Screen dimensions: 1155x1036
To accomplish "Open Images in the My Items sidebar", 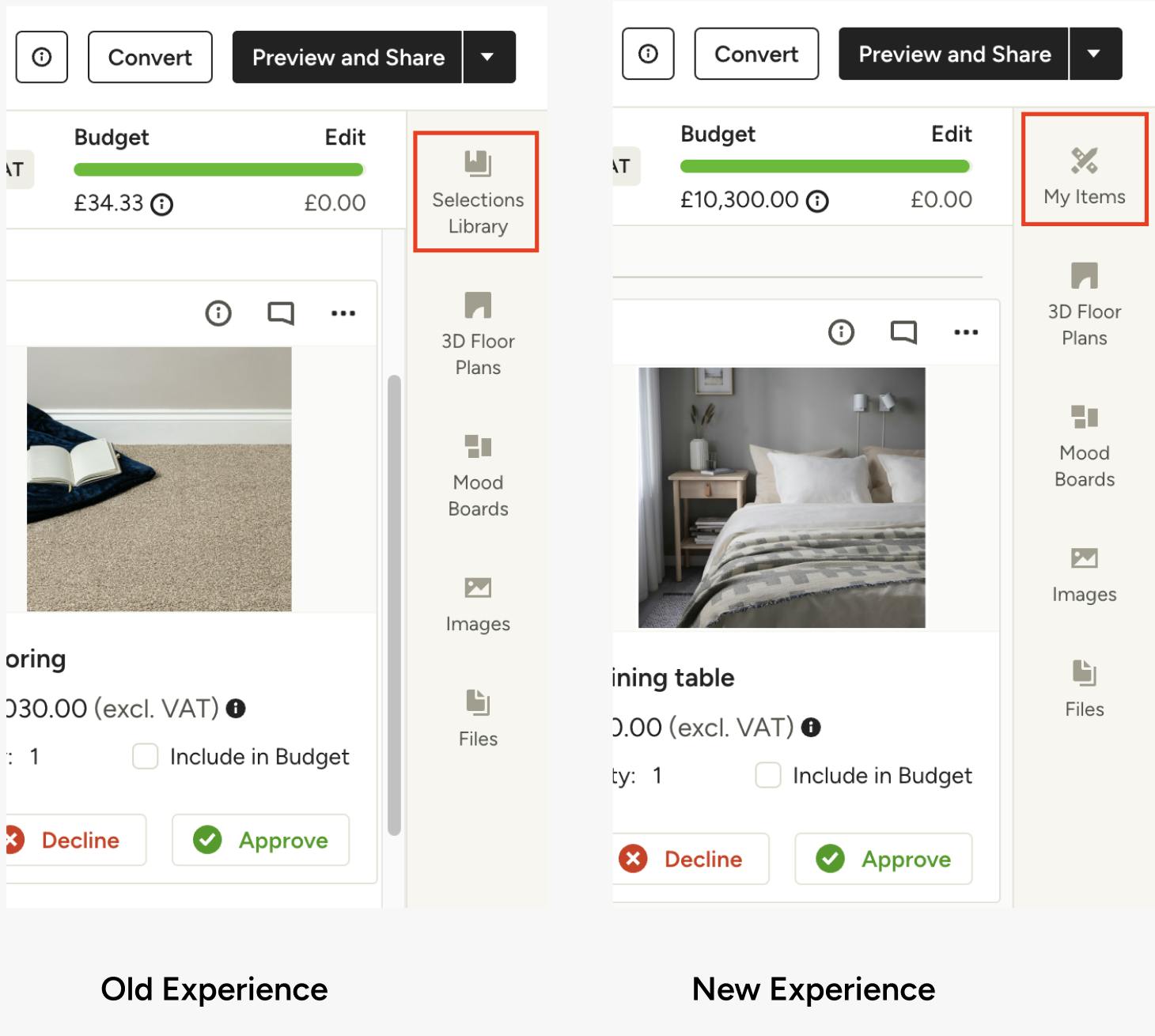I will 1084,575.
